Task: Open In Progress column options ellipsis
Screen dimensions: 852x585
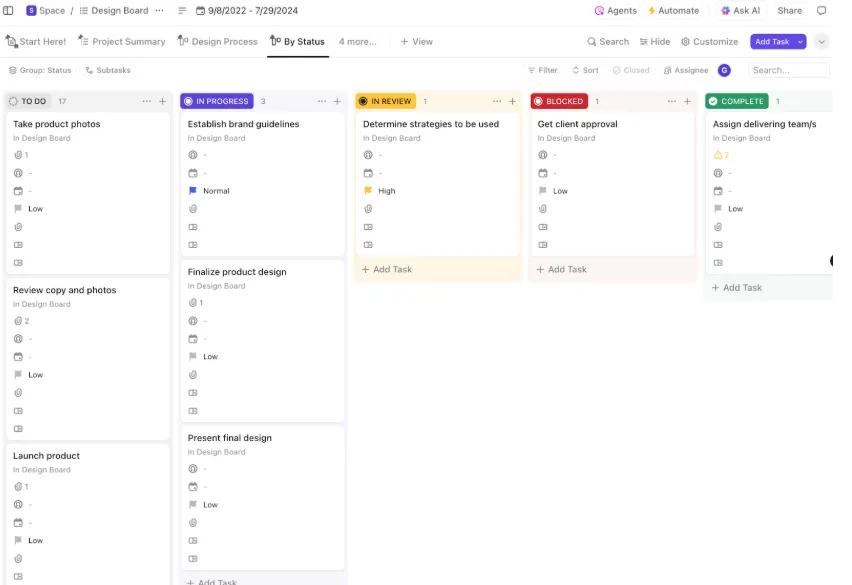Action: (322, 101)
